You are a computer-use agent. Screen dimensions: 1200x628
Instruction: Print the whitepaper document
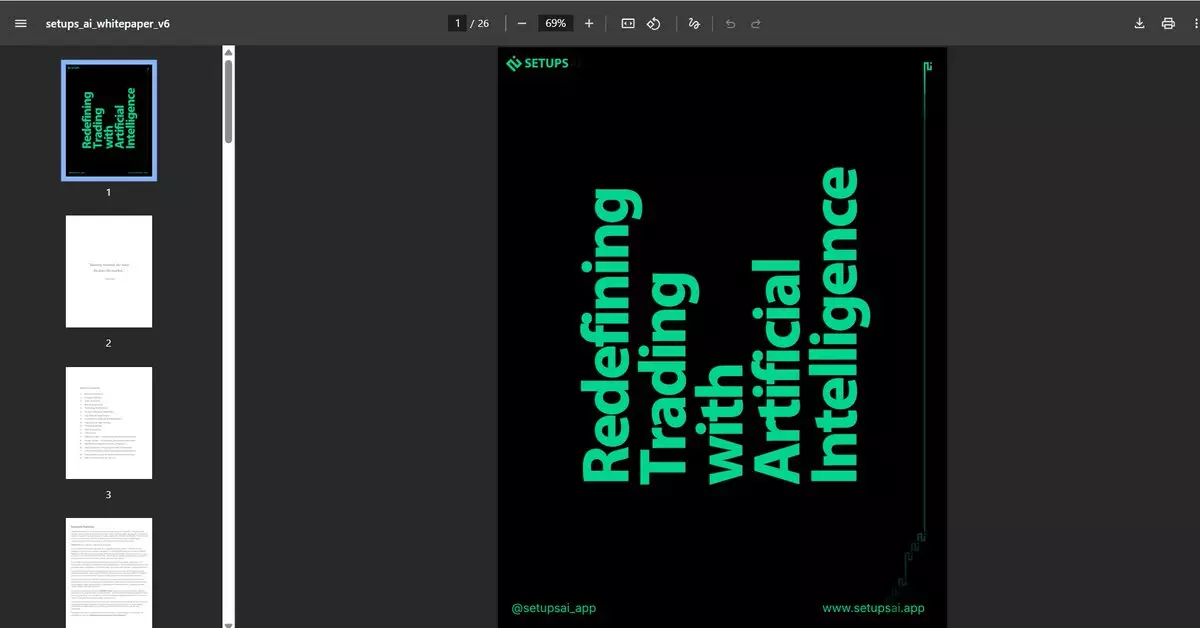(1167, 23)
